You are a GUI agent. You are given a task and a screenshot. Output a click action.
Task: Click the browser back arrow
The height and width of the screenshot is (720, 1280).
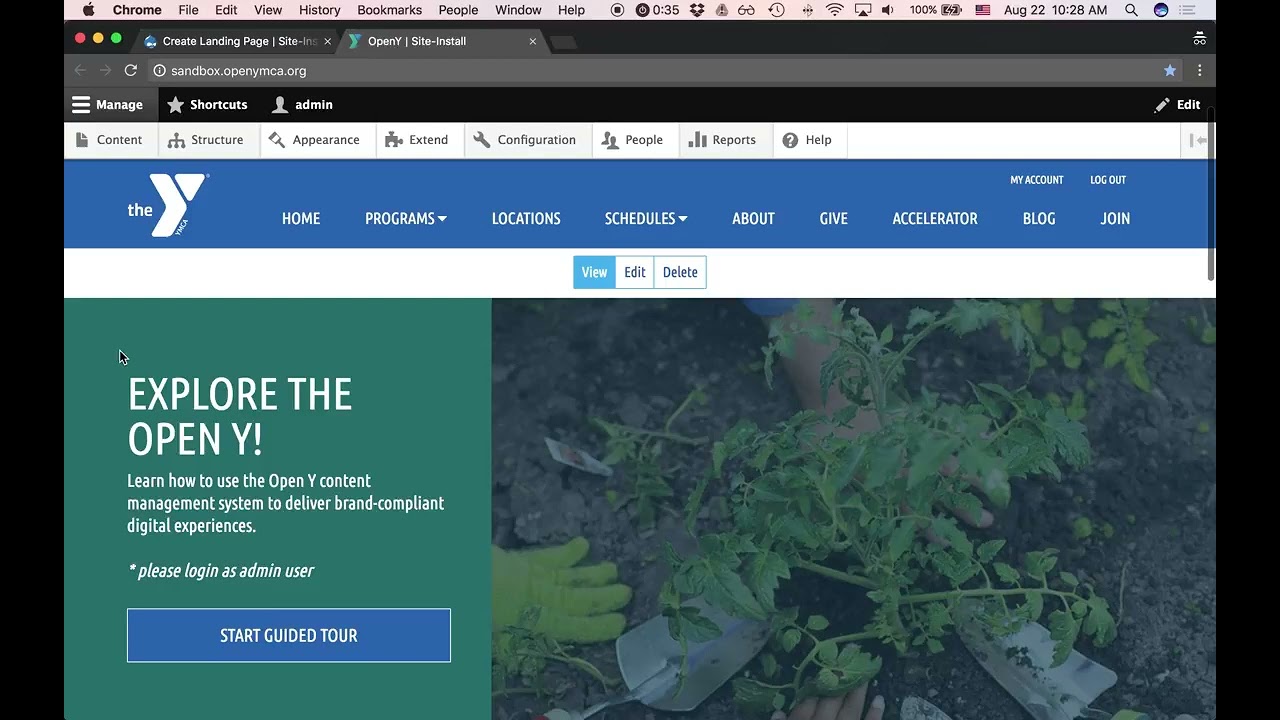81,70
